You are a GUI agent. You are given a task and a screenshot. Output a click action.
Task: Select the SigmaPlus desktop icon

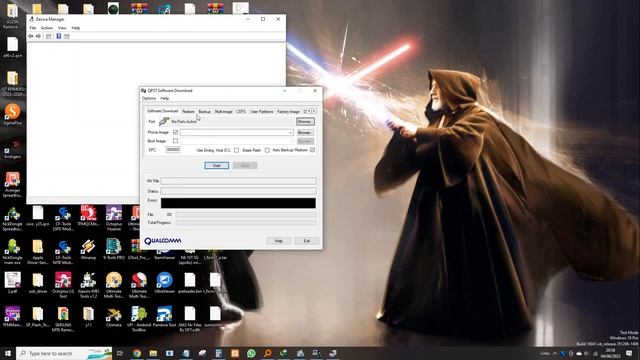[12, 114]
